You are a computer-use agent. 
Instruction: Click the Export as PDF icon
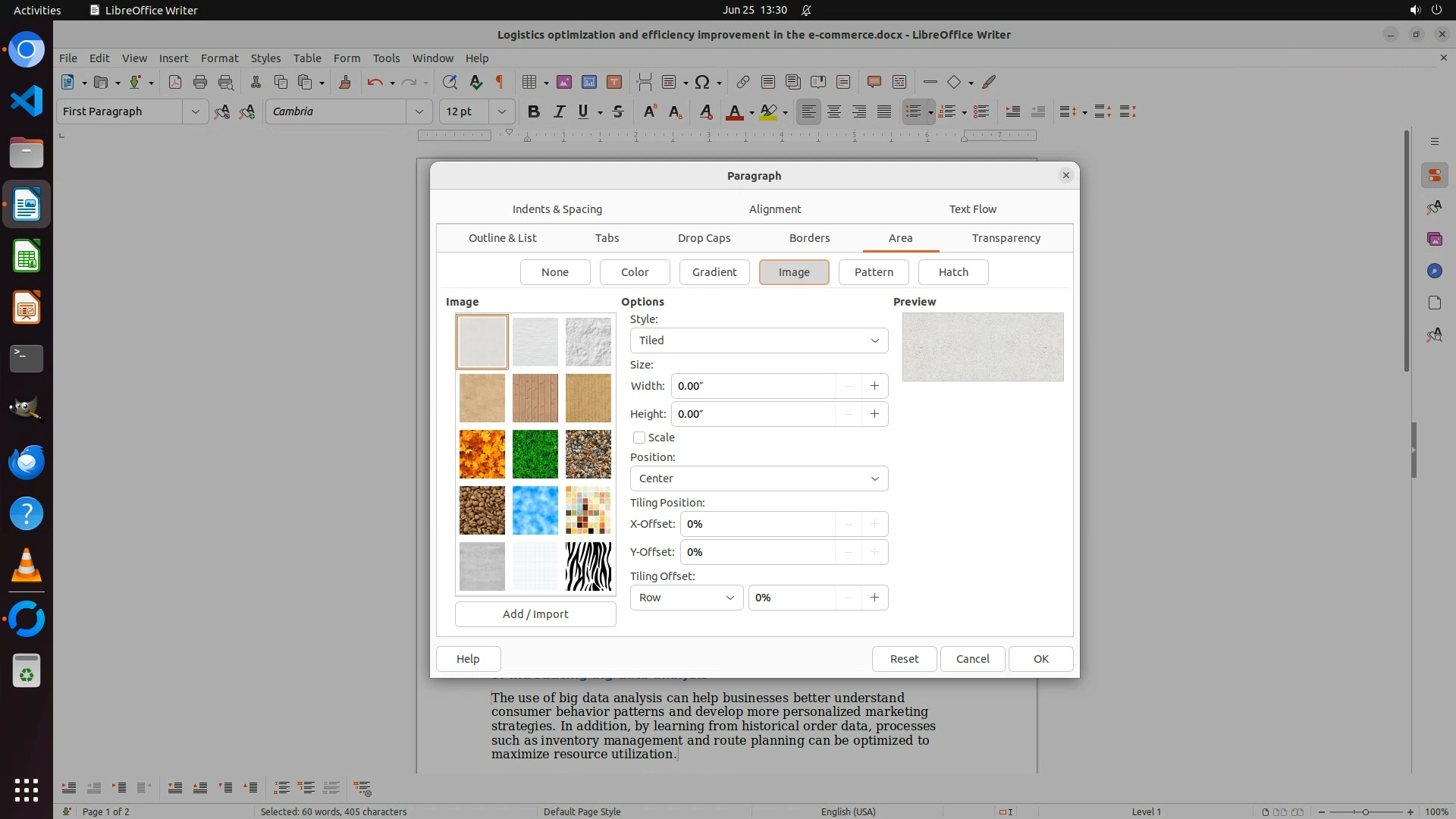click(175, 82)
